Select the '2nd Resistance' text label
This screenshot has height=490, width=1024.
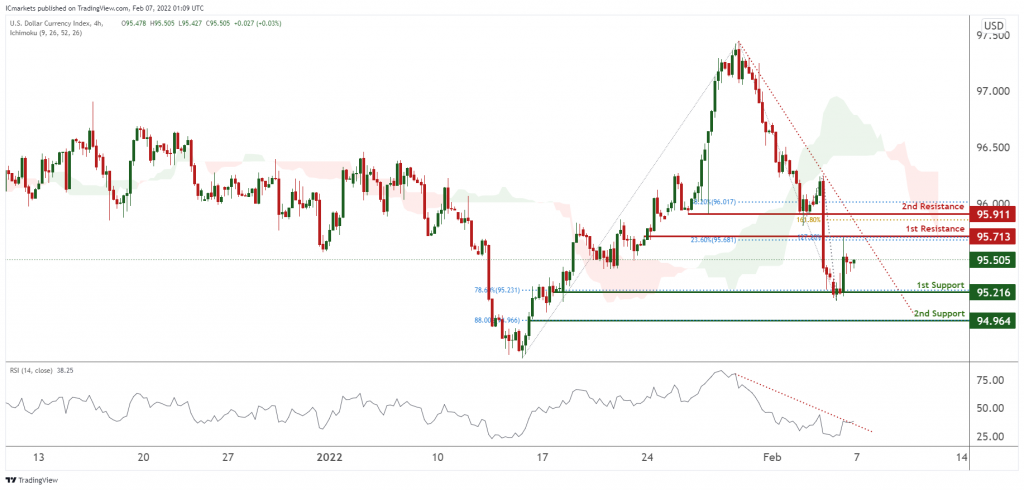(x=933, y=206)
